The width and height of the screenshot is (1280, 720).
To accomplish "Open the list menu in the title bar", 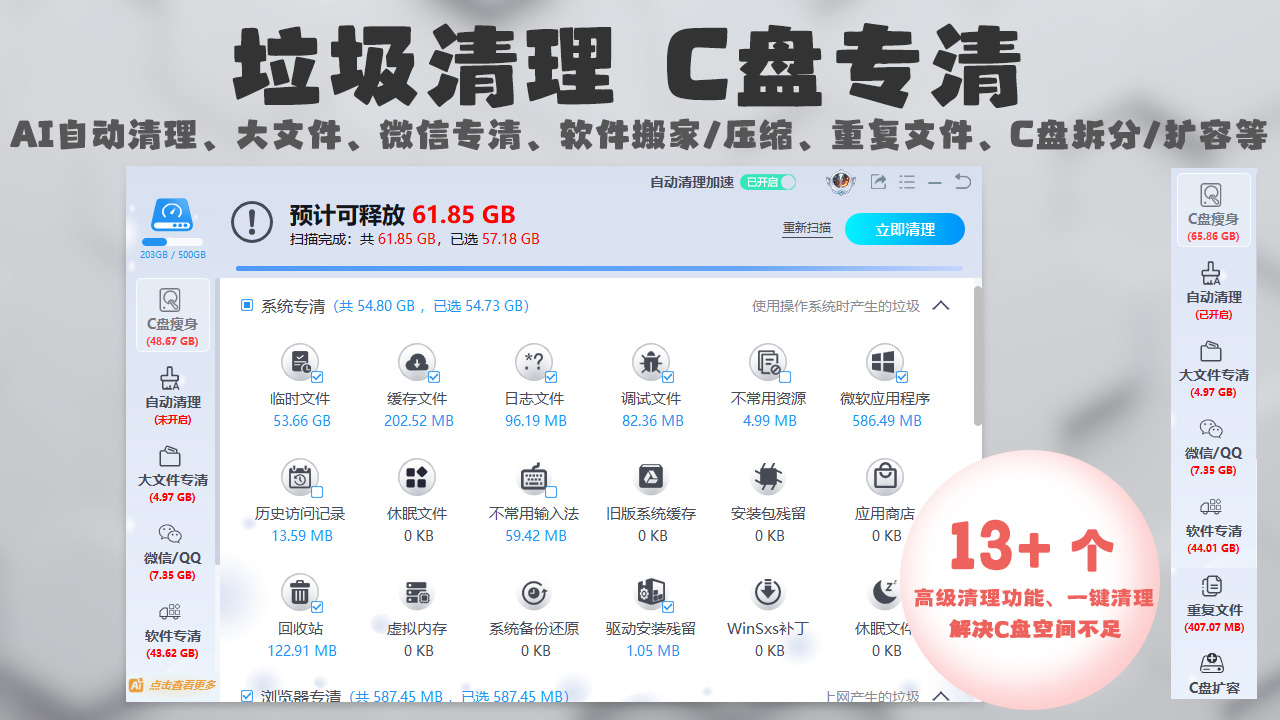I will coord(907,182).
